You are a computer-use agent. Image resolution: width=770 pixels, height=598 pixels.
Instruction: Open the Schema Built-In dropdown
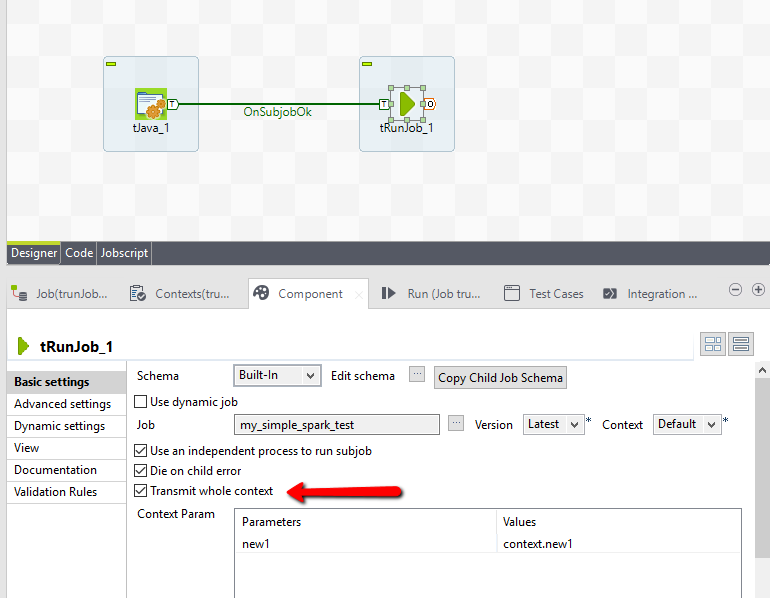pyautogui.click(x=277, y=376)
